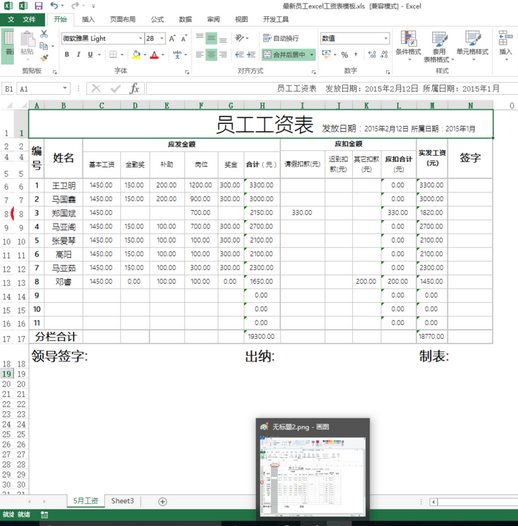518x526 pixels.
Task: Click the Insert Function fx button
Action: [135, 89]
